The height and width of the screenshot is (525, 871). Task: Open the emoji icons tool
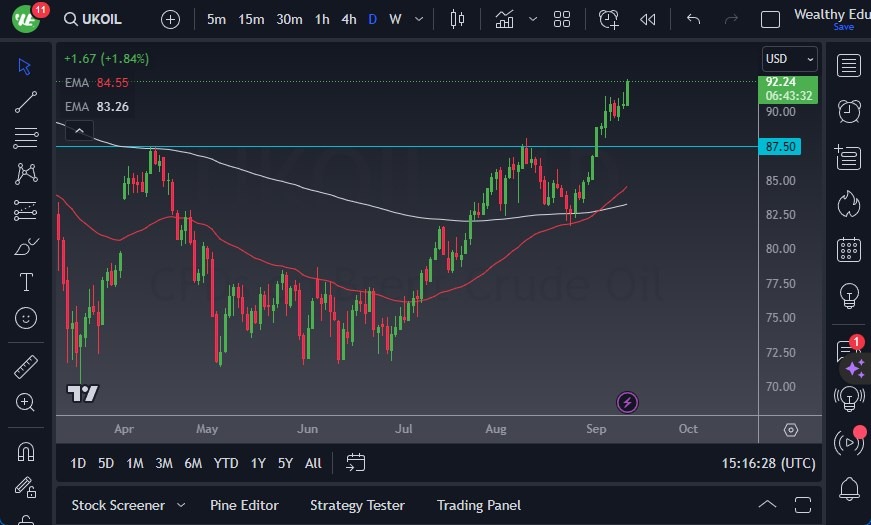click(x=26, y=318)
